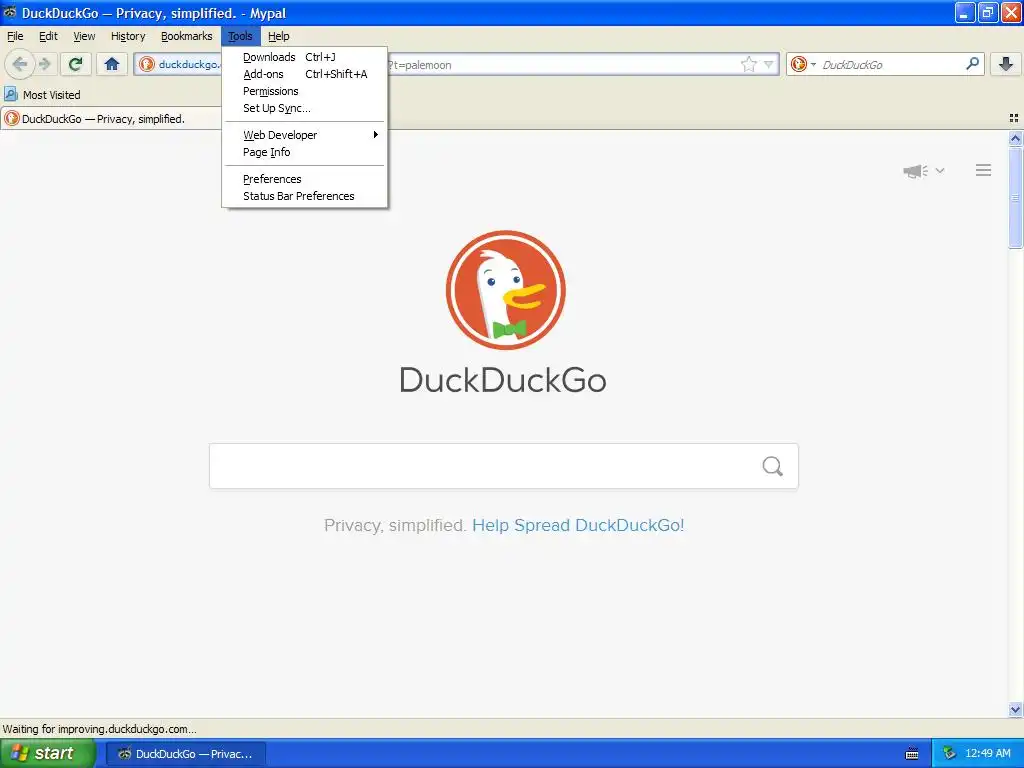This screenshot has height=768, width=1024.
Task: Choose Add-ons from the Tools menu
Action: 305,74
